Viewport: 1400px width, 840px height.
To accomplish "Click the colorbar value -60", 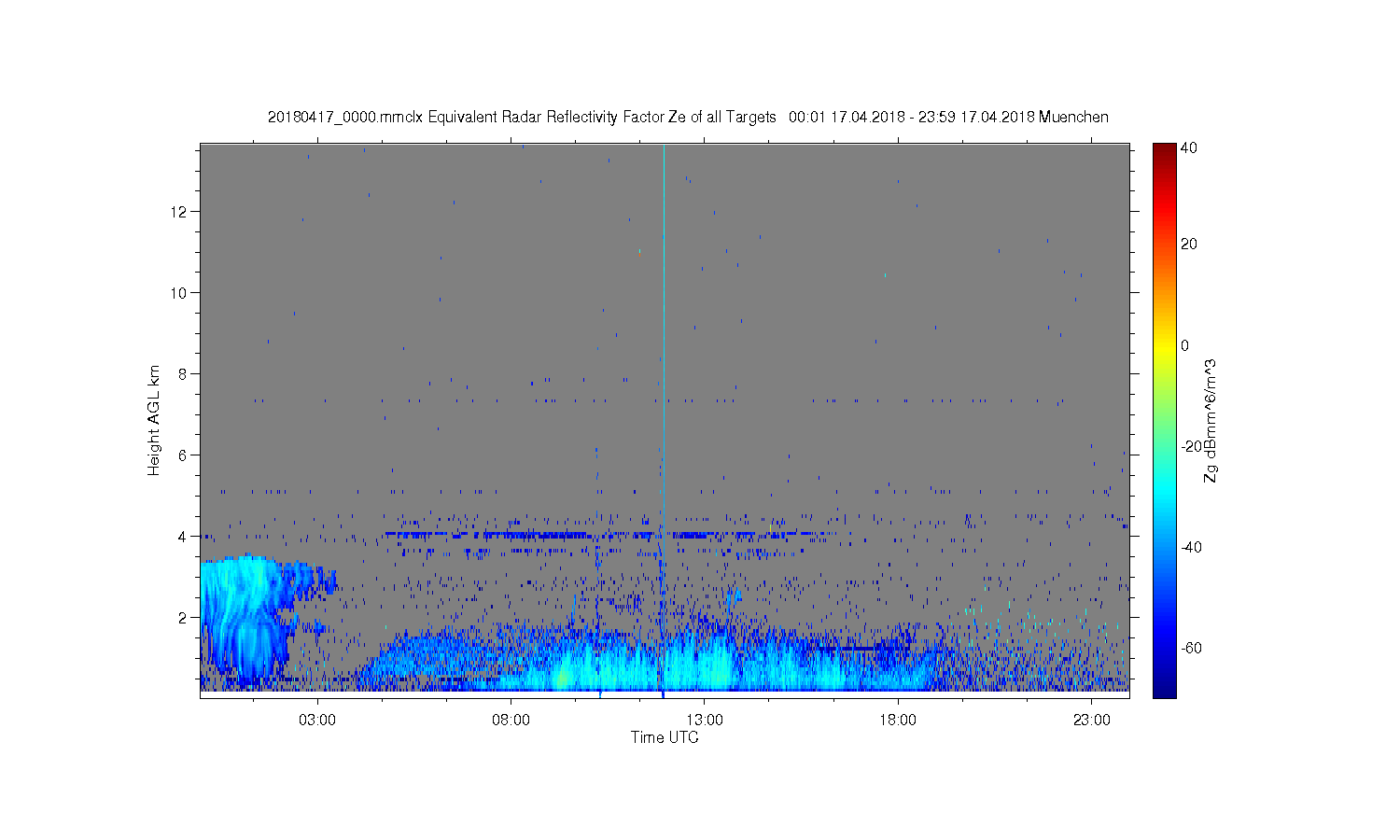I will click(1191, 649).
